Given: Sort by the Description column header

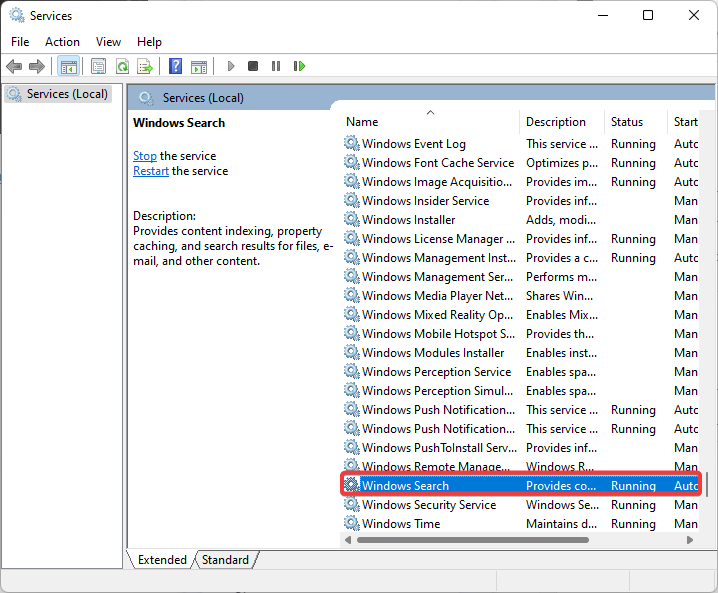Looking at the screenshot, I should coord(562,122).
